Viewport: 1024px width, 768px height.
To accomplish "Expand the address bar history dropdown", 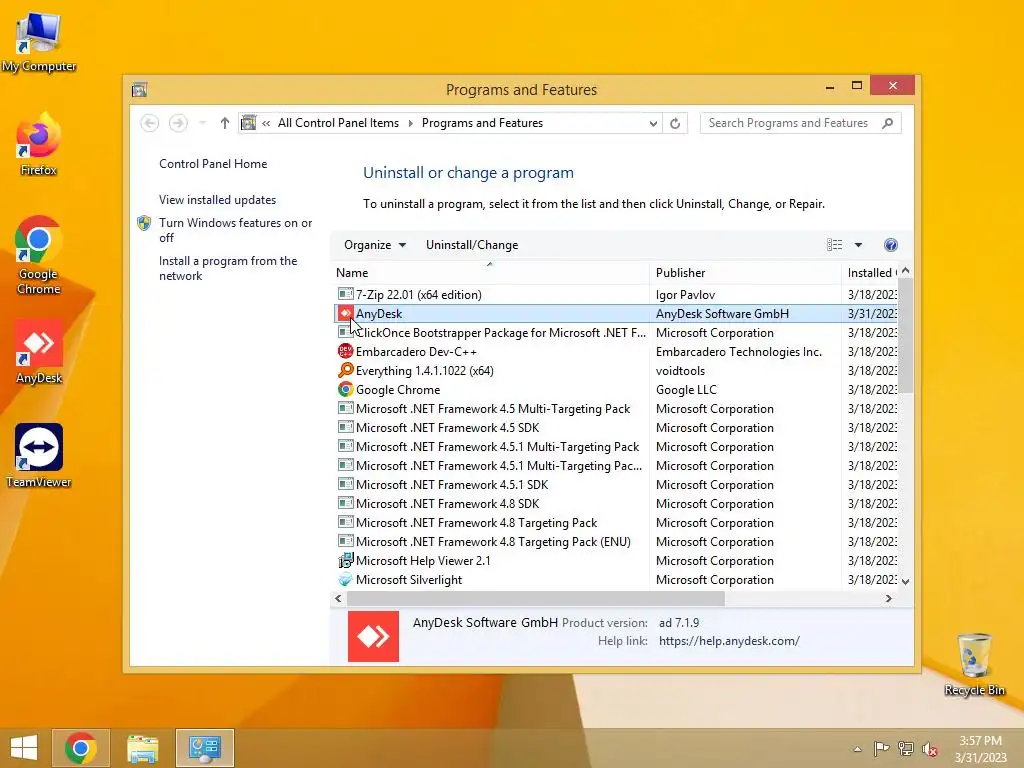I will 653,123.
